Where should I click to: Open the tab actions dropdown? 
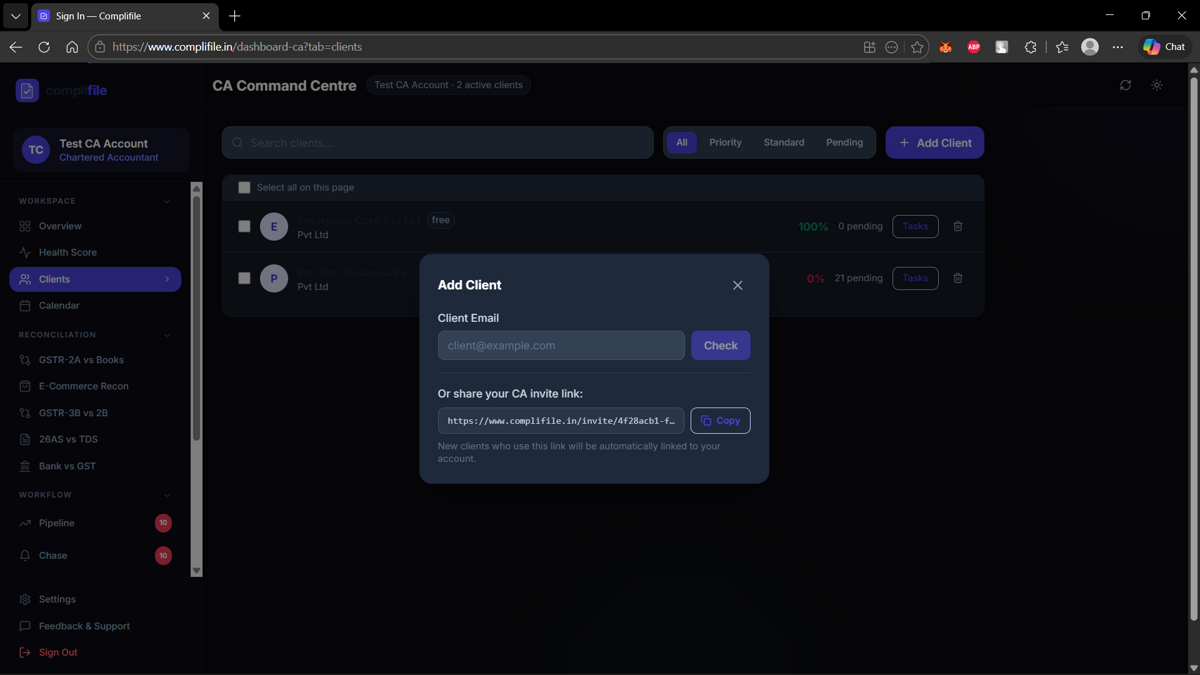[x=15, y=16]
